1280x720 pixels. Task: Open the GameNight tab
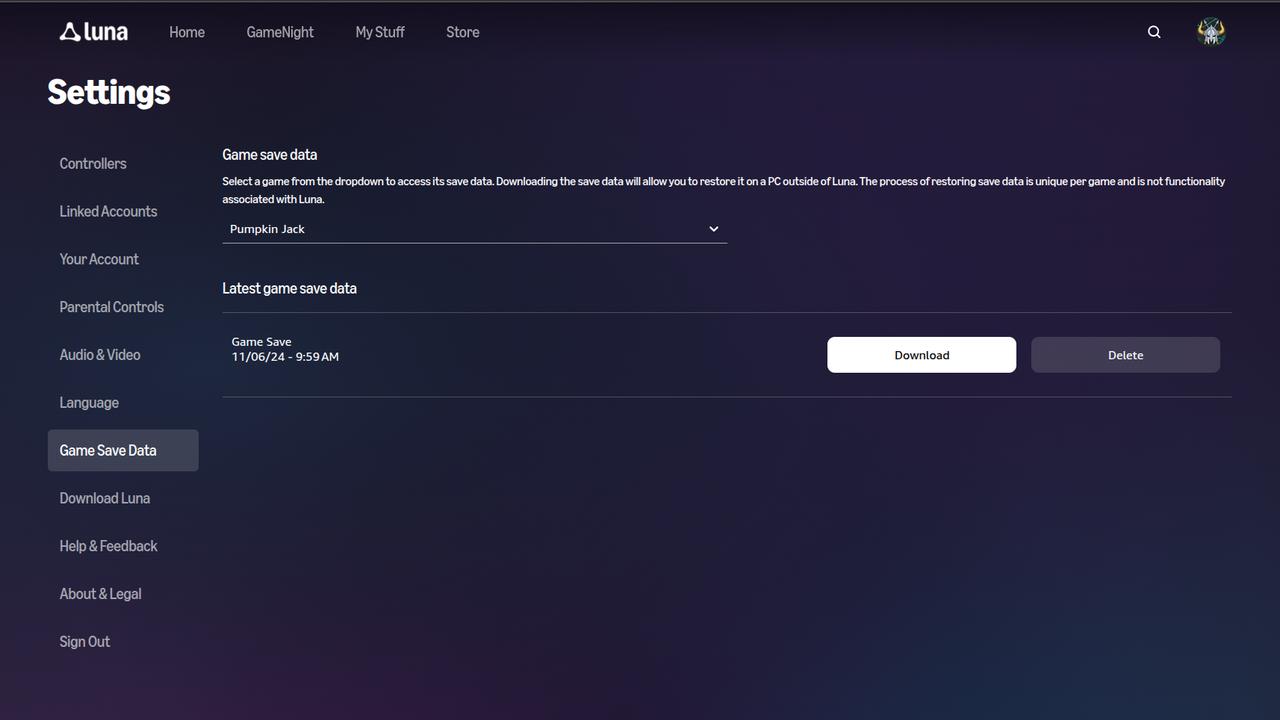[x=280, y=32]
